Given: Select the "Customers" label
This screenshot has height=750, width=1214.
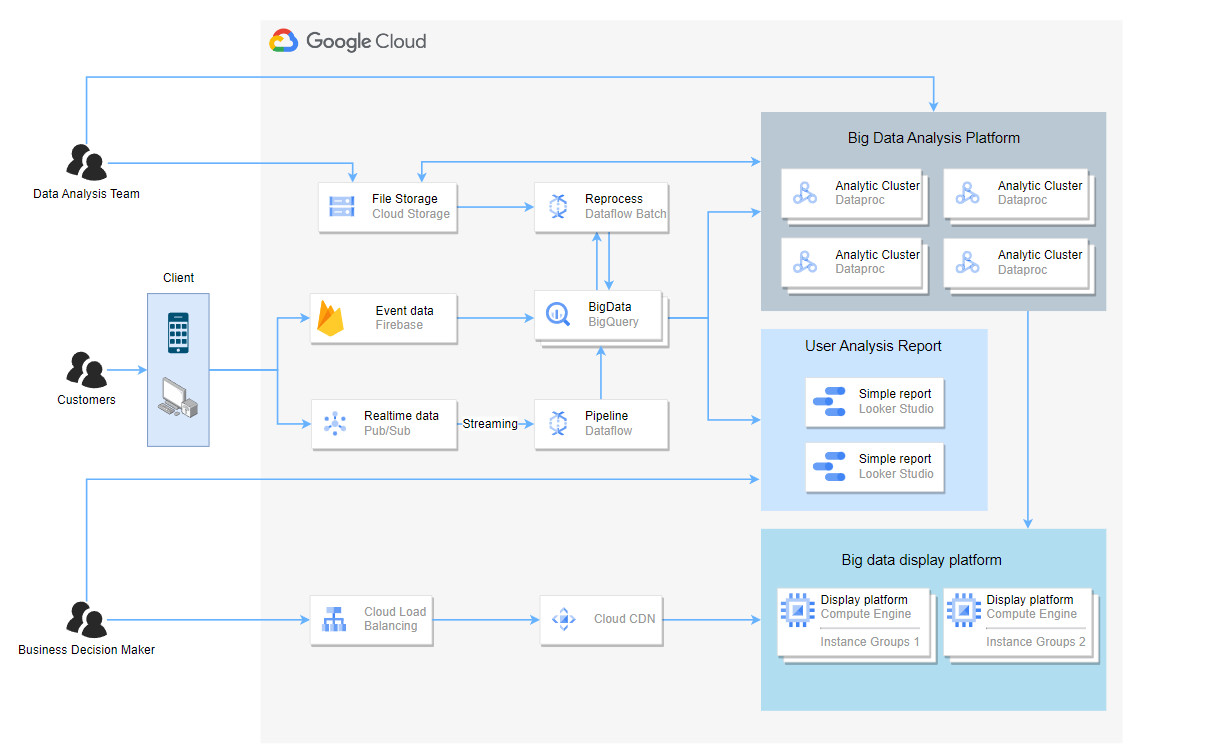Looking at the screenshot, I should point(86,400).
